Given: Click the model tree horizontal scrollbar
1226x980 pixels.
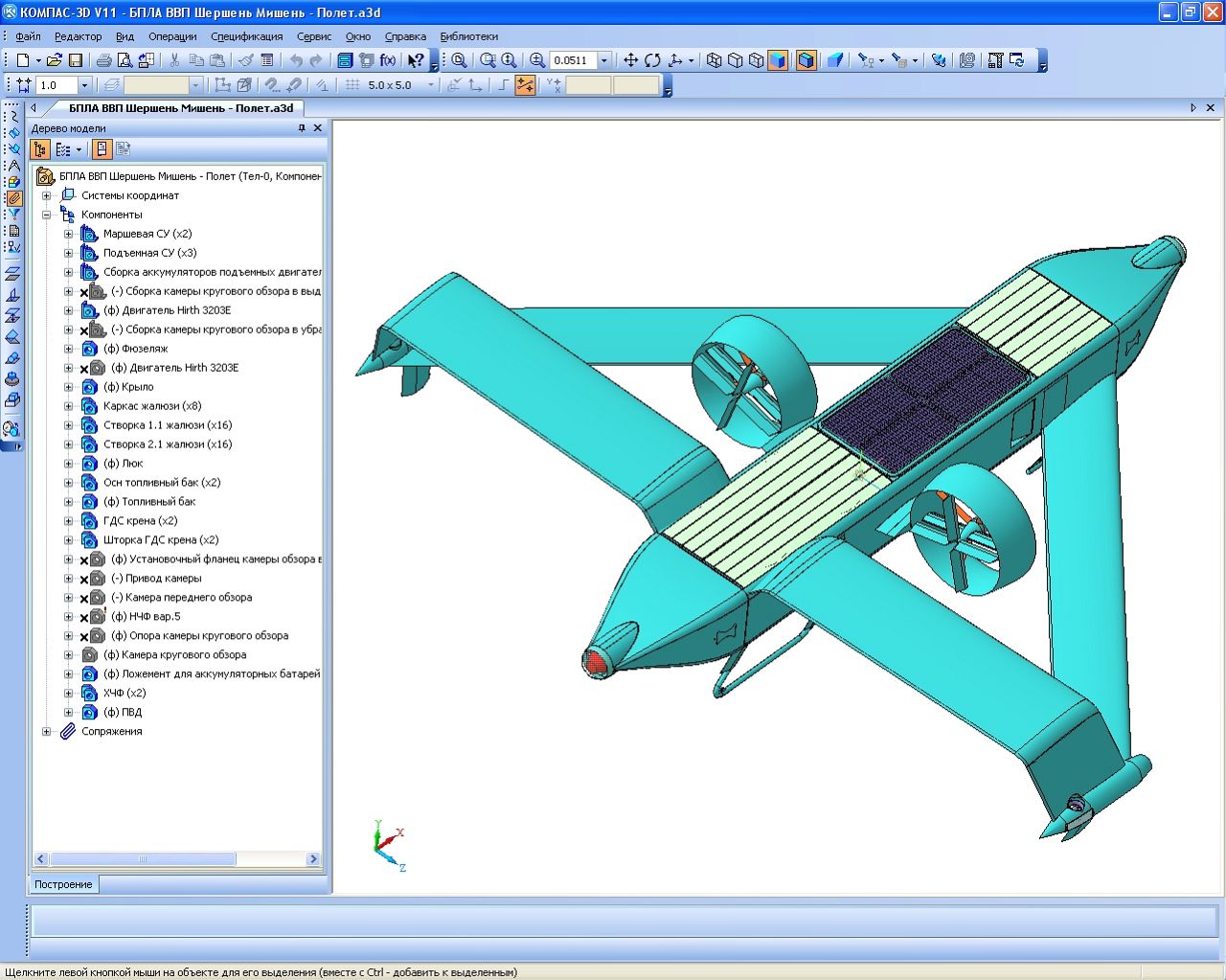Looking at the screenshot, I should pyautogui.click(x=144, y=859).
